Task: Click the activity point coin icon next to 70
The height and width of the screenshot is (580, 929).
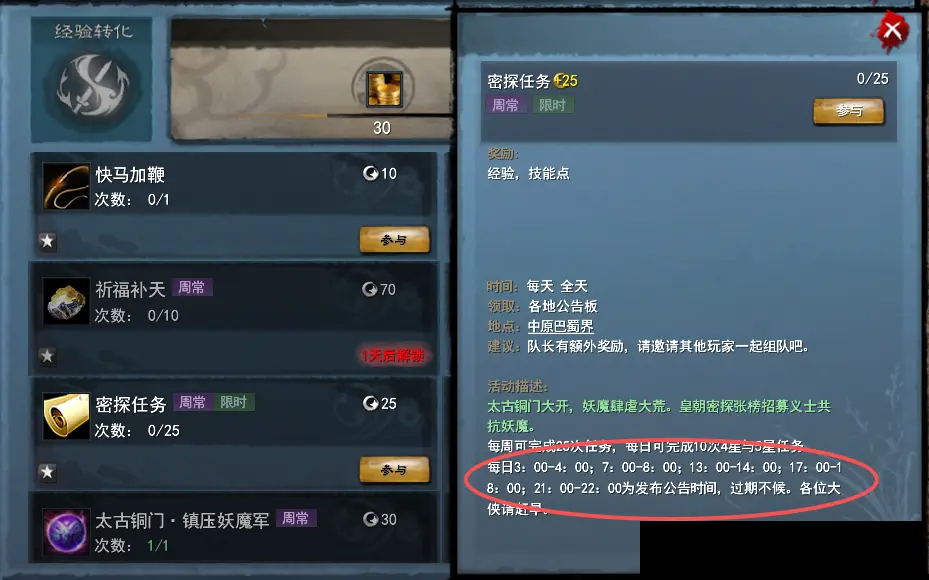Action: click(x=370, y=289)
